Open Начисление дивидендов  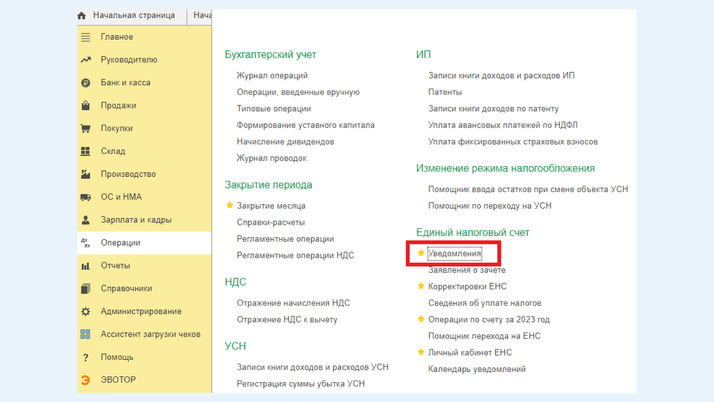pyautogui.click(x=286, y=142)
